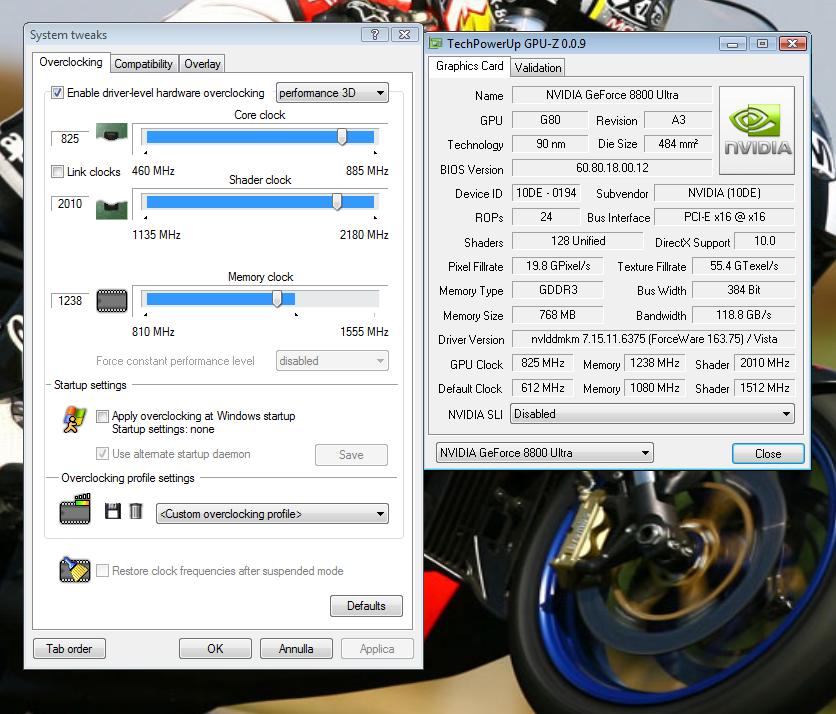The width and height of the screenshot is (836, 714).
Task: Open the Validation tab in GPU-Z
Action: pyautogui.click(x=538, y=68)
